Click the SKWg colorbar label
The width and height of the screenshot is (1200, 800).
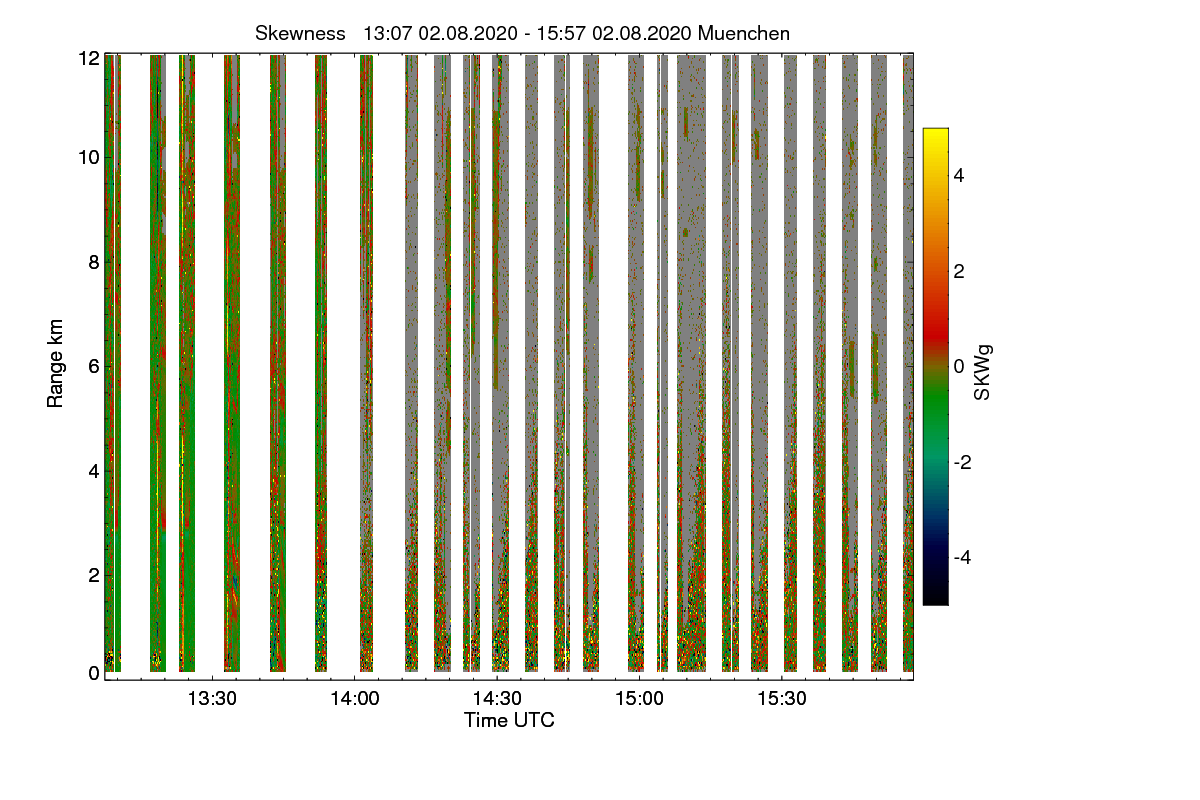tap(982, 373)
